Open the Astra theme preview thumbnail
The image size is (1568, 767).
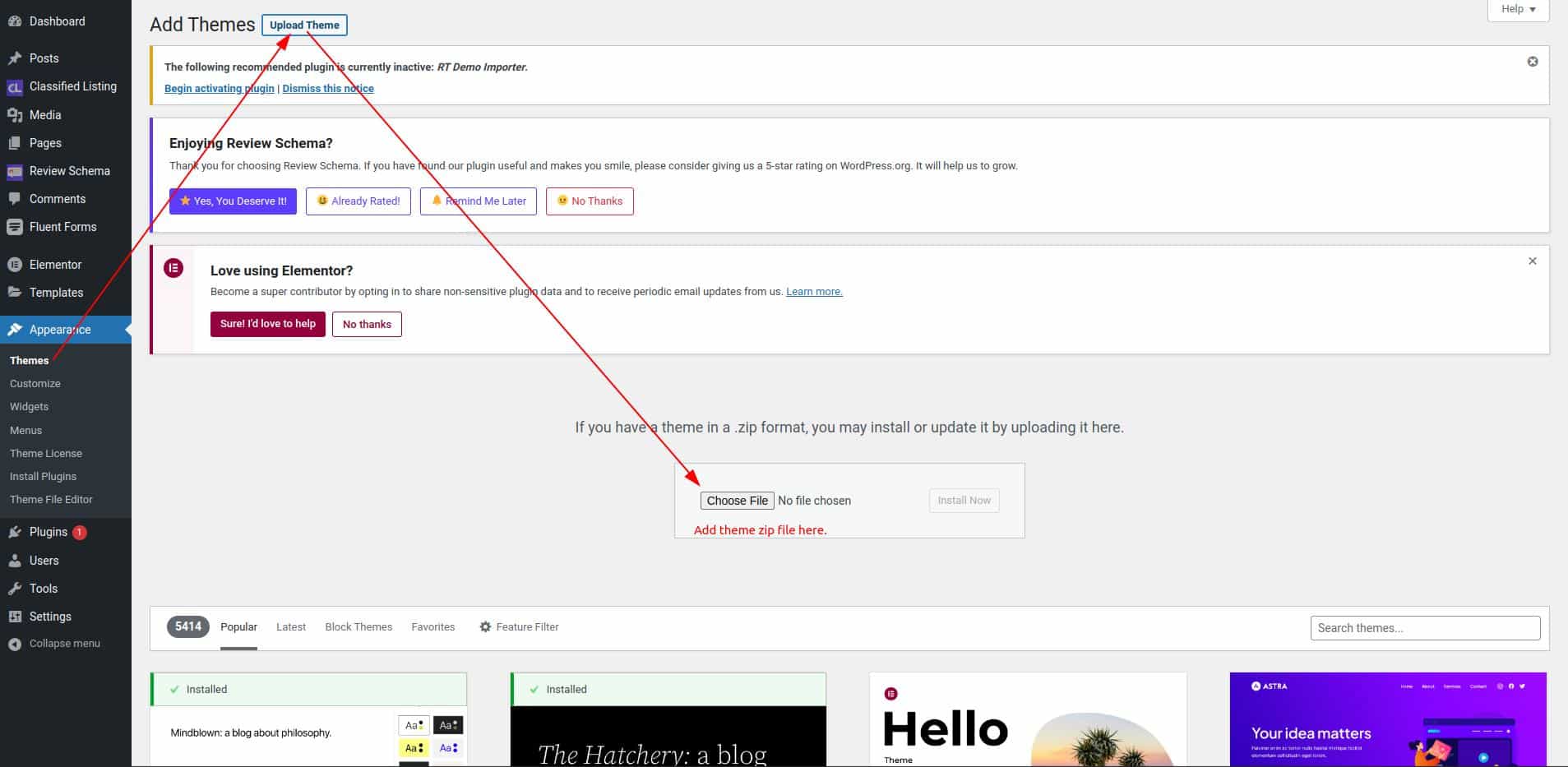(1388, 720)
